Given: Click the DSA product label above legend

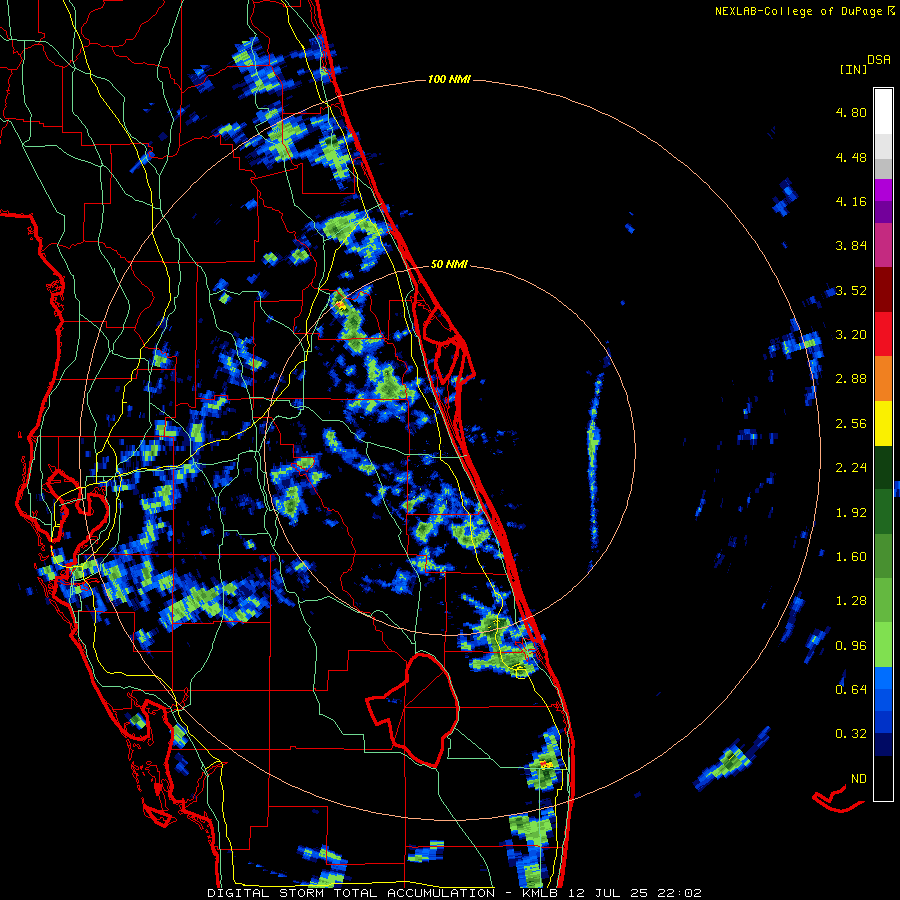Looking at the screenshot, I should click(879, 60).
